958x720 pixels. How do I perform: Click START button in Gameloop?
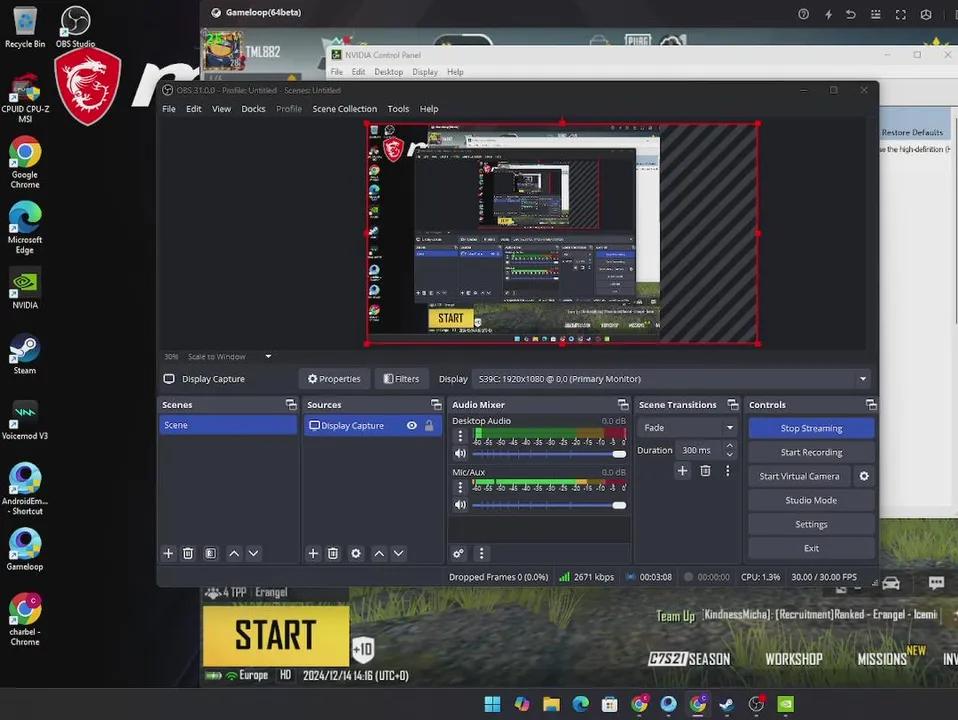(x=276, y=635)
